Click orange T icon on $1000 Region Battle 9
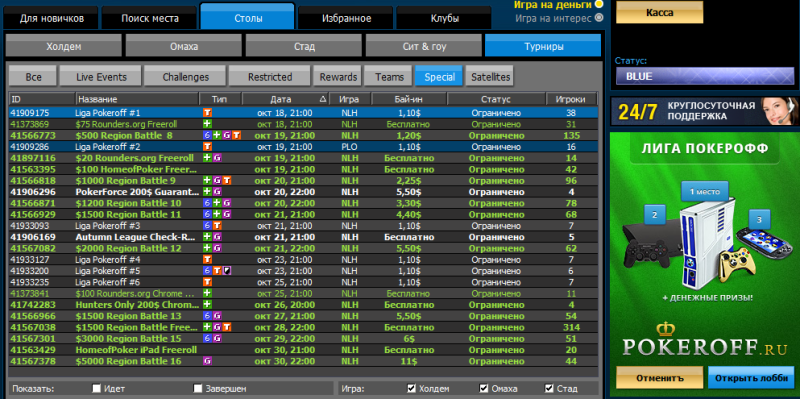The height and width of the screenshot is (399, 800). (x=227, y=180)
